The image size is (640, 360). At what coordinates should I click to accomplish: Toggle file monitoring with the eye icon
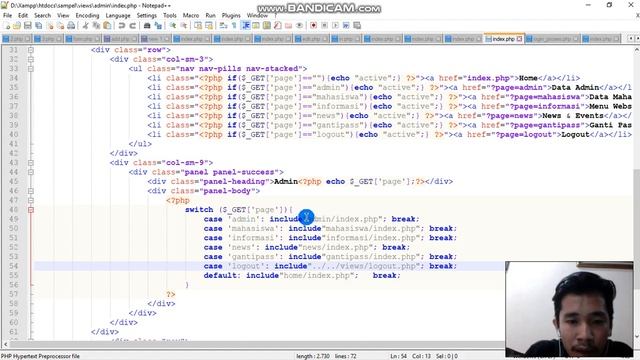[299, 25]
